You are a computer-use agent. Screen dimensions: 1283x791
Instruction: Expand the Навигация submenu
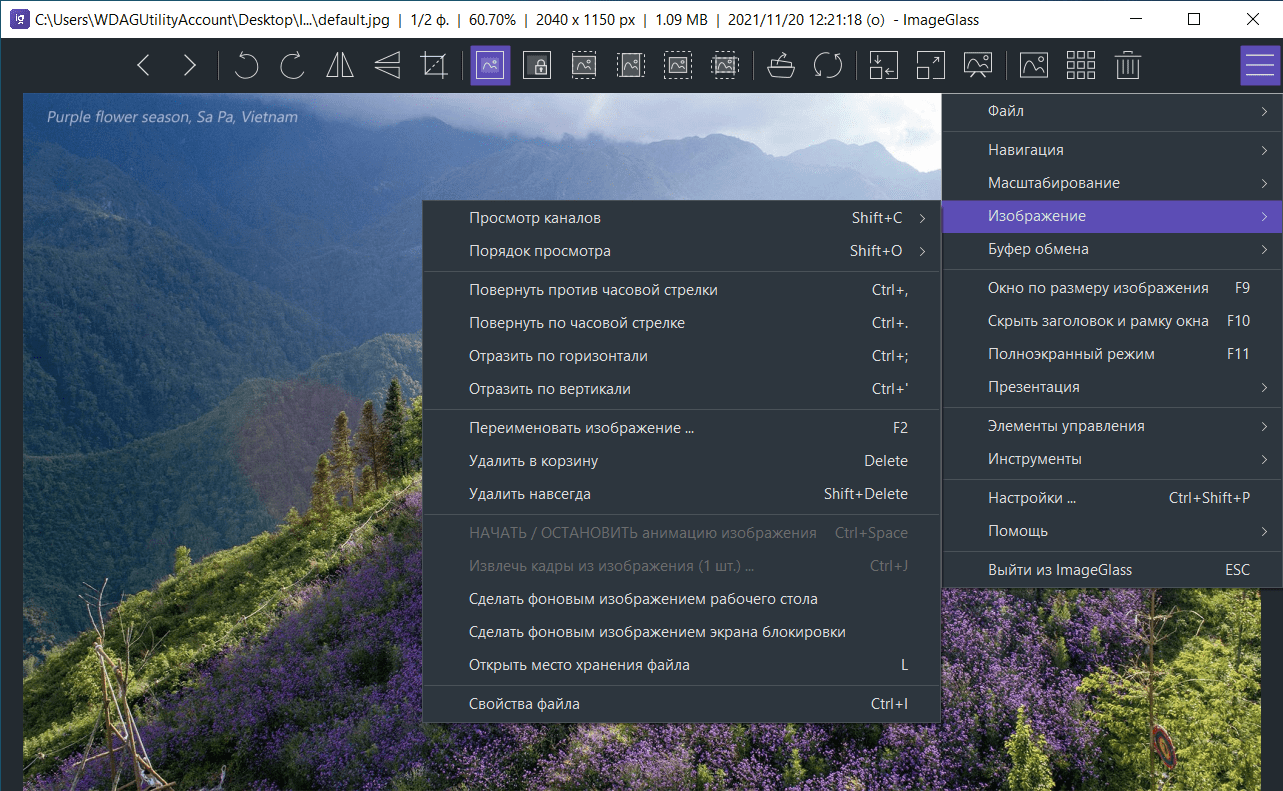tap(1112, 150)
